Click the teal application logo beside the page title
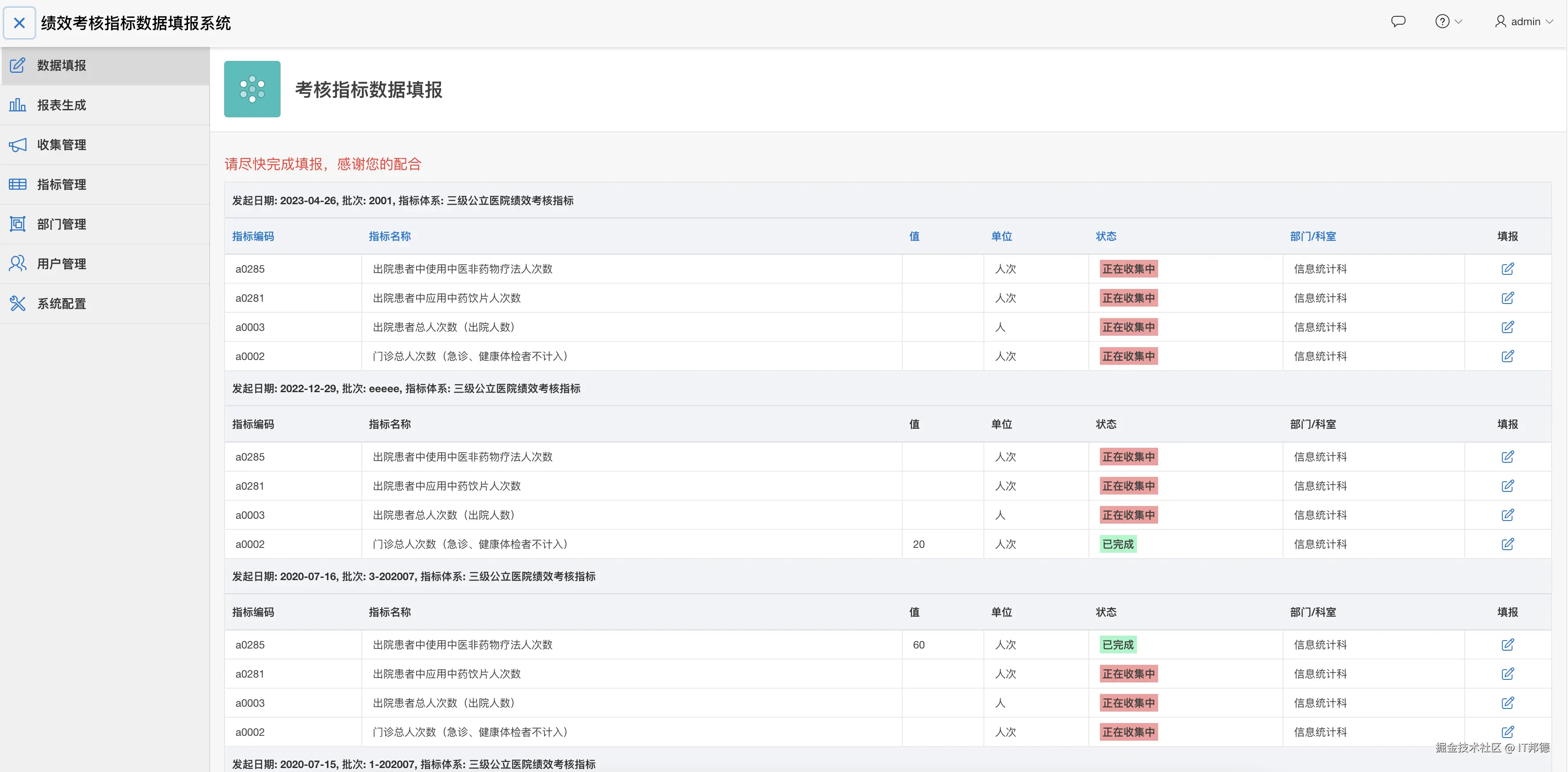The height and width of the screenshot is (772, 1568). 252,89
